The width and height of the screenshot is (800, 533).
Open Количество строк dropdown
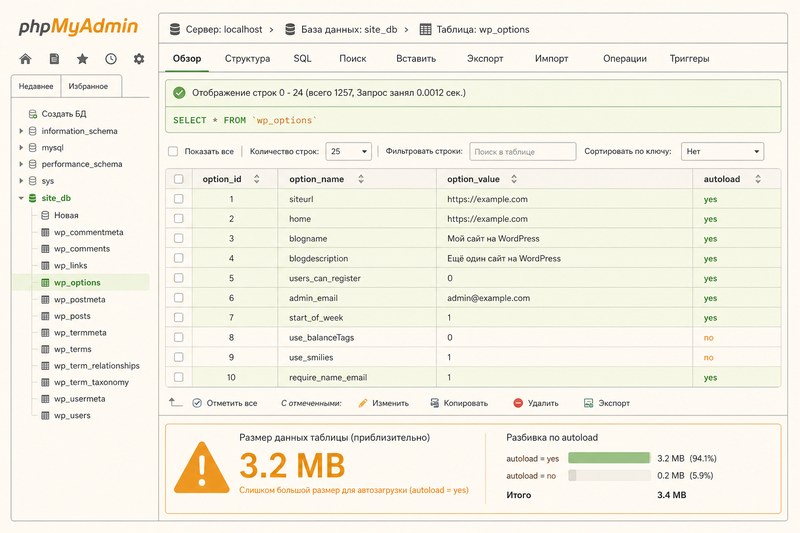[348, 151]
